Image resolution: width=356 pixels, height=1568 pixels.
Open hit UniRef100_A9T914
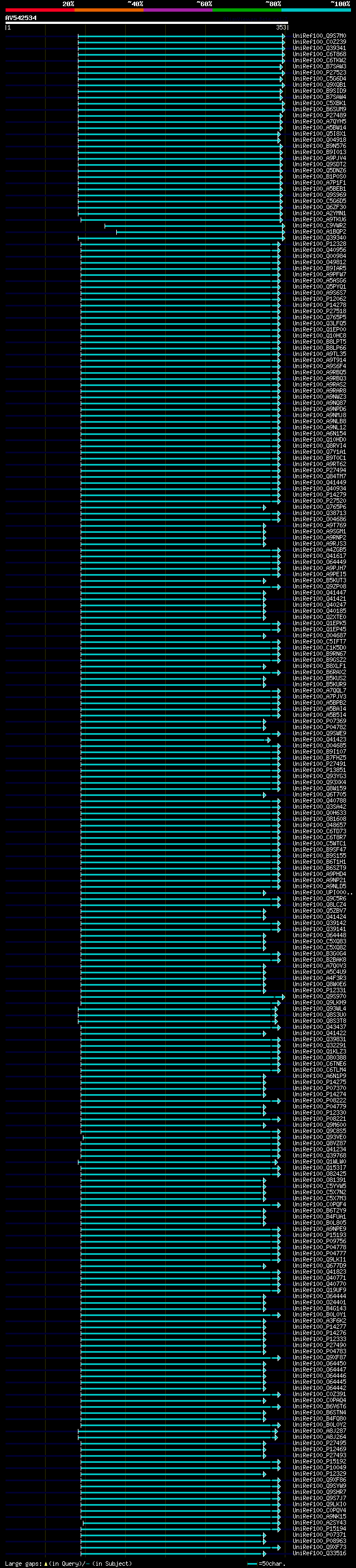coord(319,360)
